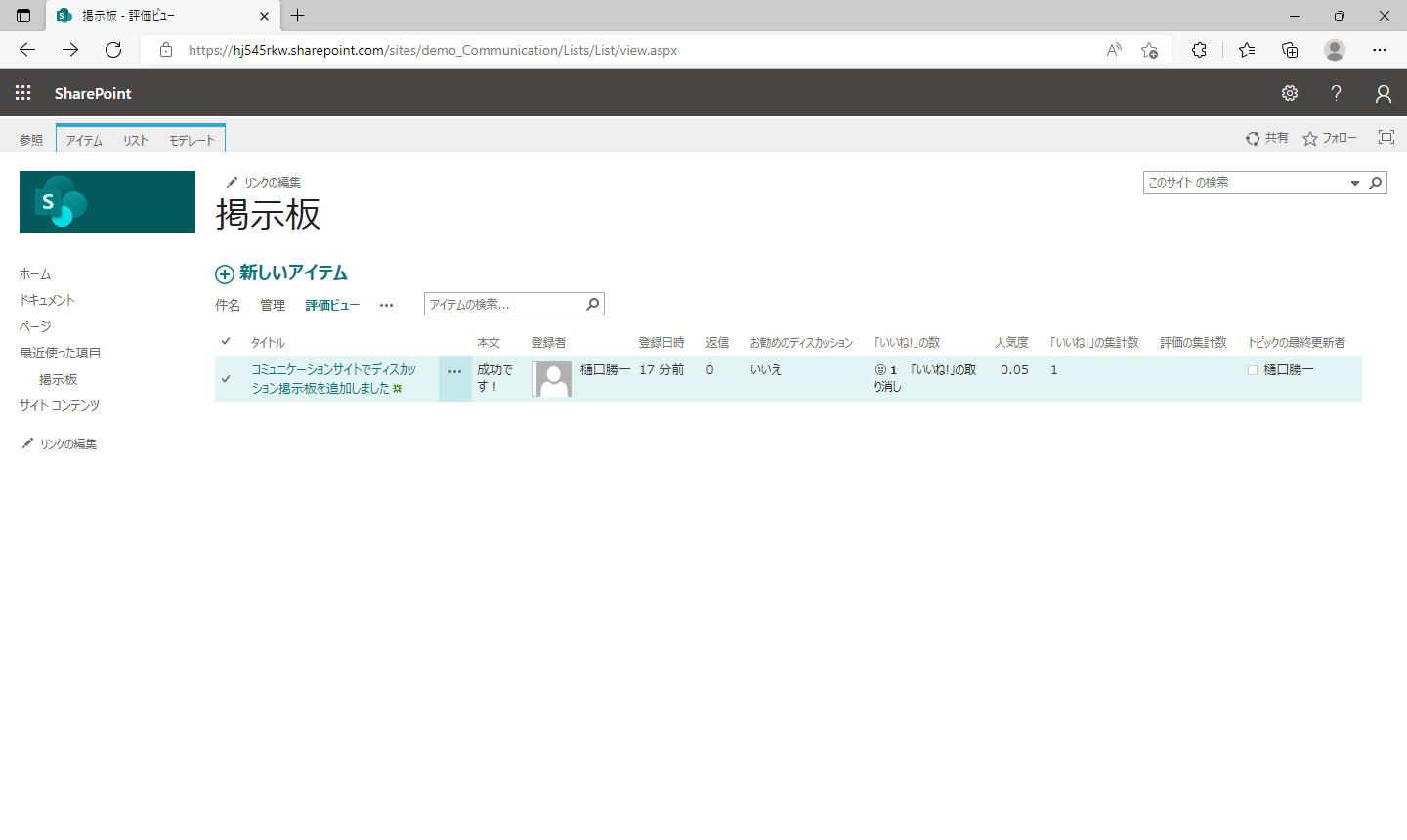Open the リスト ribbon tab
Image resolution: width=1407 pixels, height=840 pixels.
pyautogui.click(x=136, y=140)
